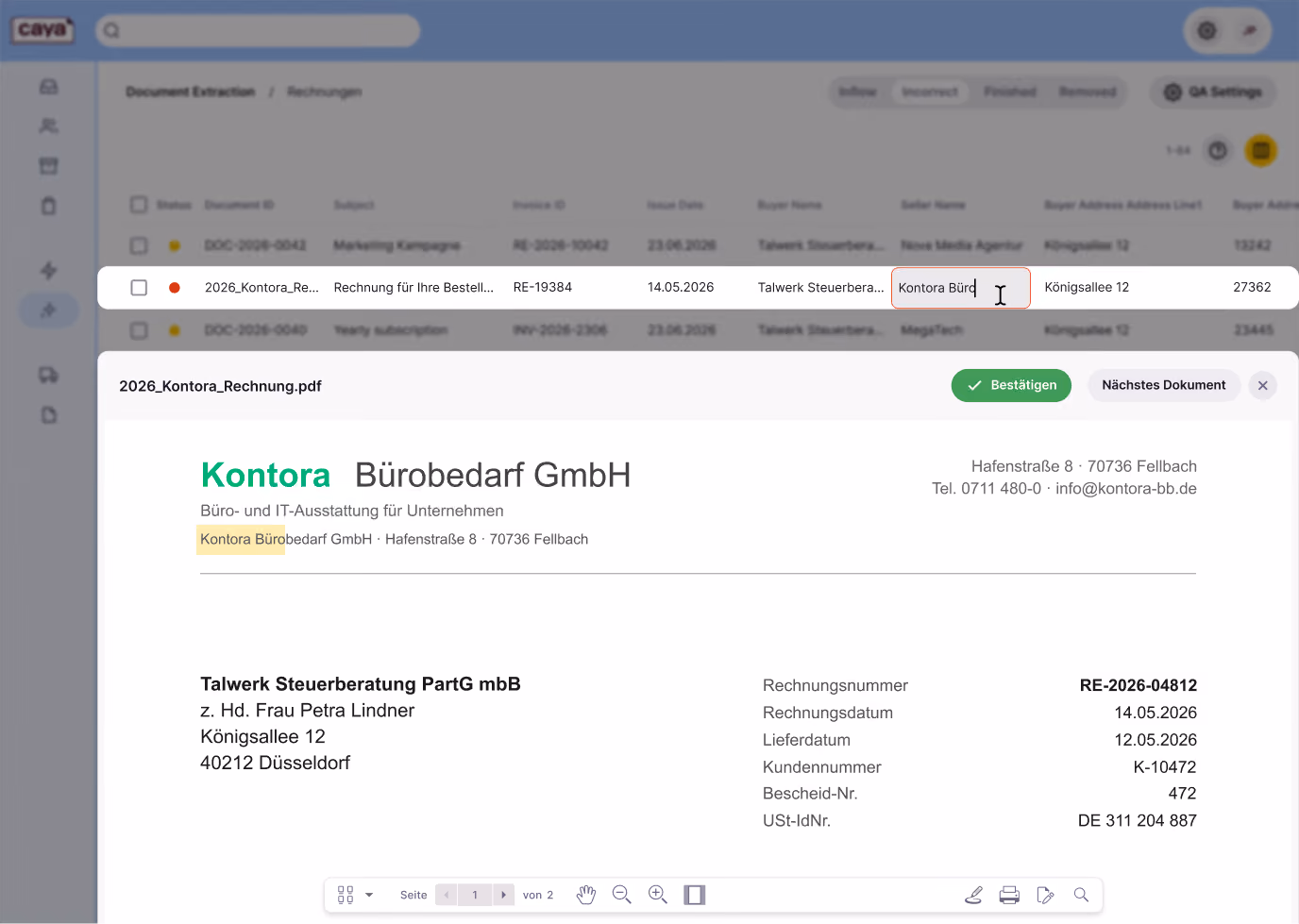Click the red status dot of Kontora row
1299x924 pixels.
174,288
